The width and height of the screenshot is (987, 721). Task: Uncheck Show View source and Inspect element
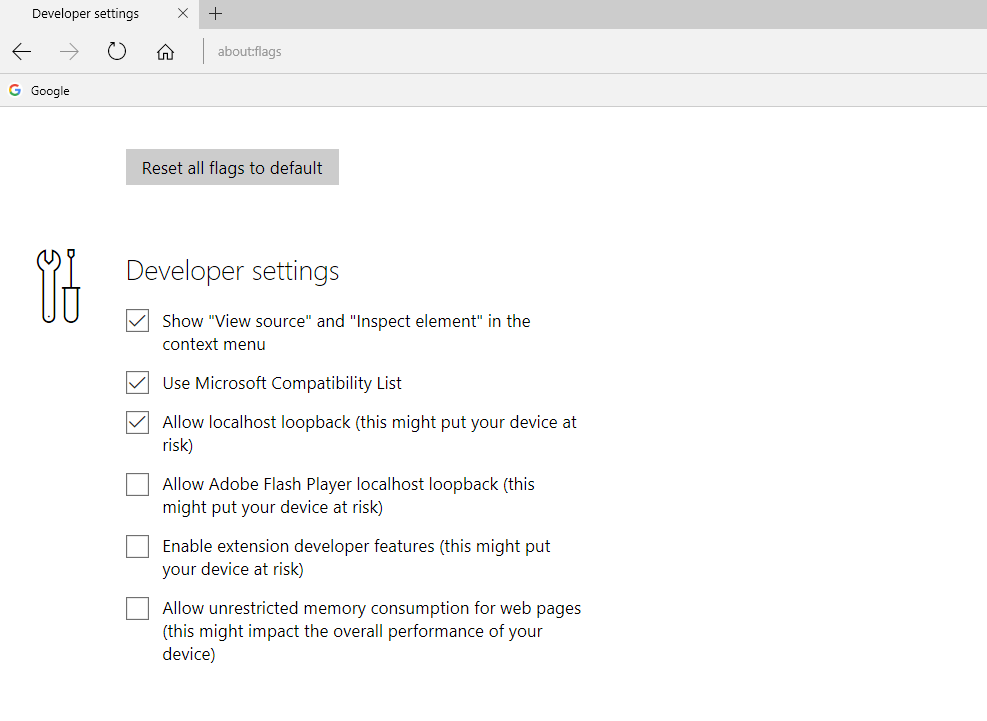pos(137,321)
